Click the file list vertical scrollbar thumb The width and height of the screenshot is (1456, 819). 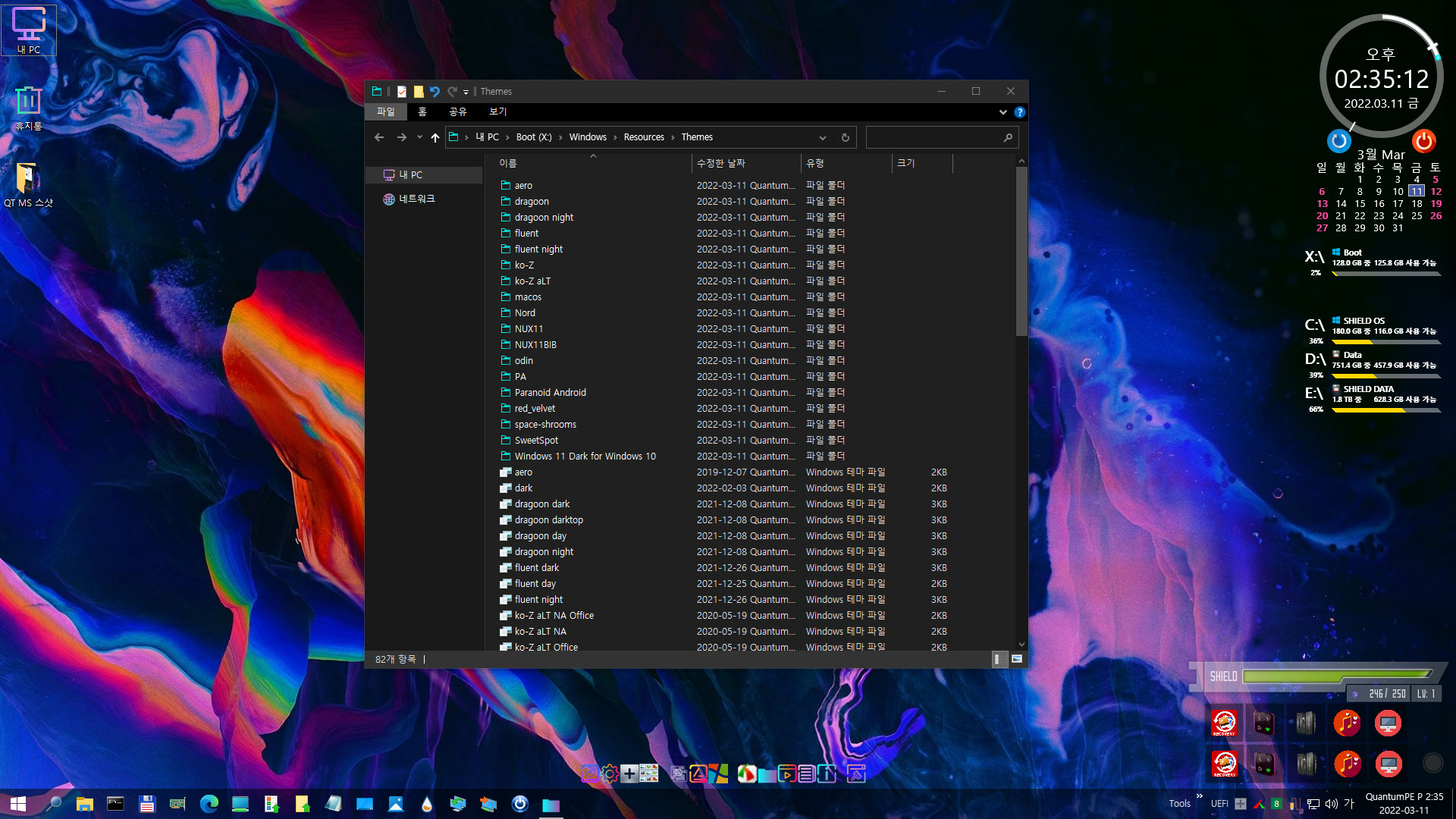[1021, 252]
